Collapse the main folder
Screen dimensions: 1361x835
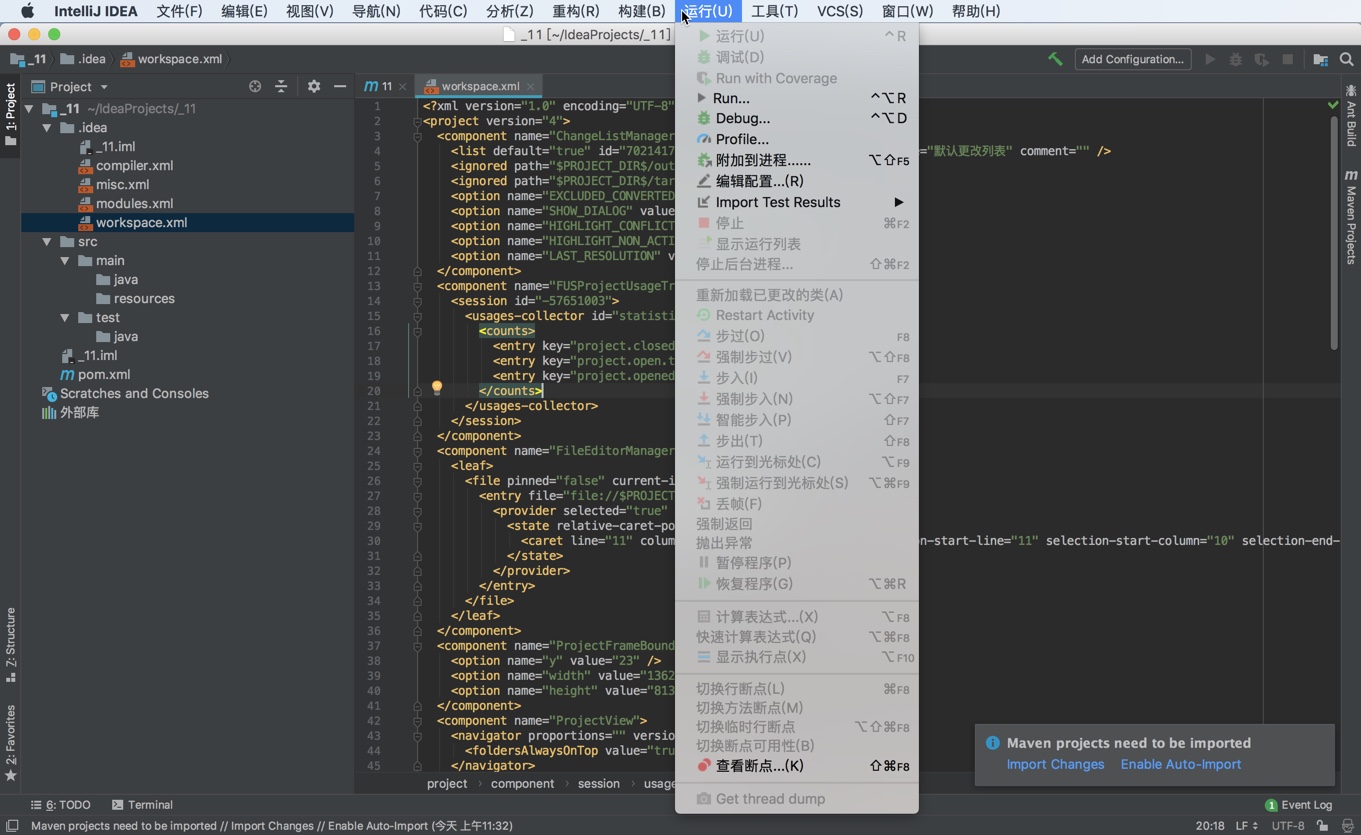coord(65,261)
